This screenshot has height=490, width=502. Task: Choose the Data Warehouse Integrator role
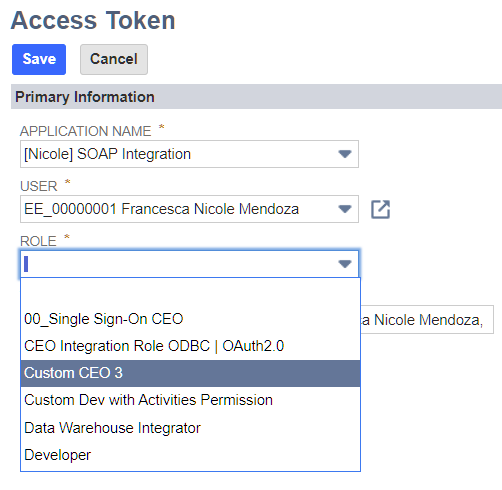(x=190, y=428)
